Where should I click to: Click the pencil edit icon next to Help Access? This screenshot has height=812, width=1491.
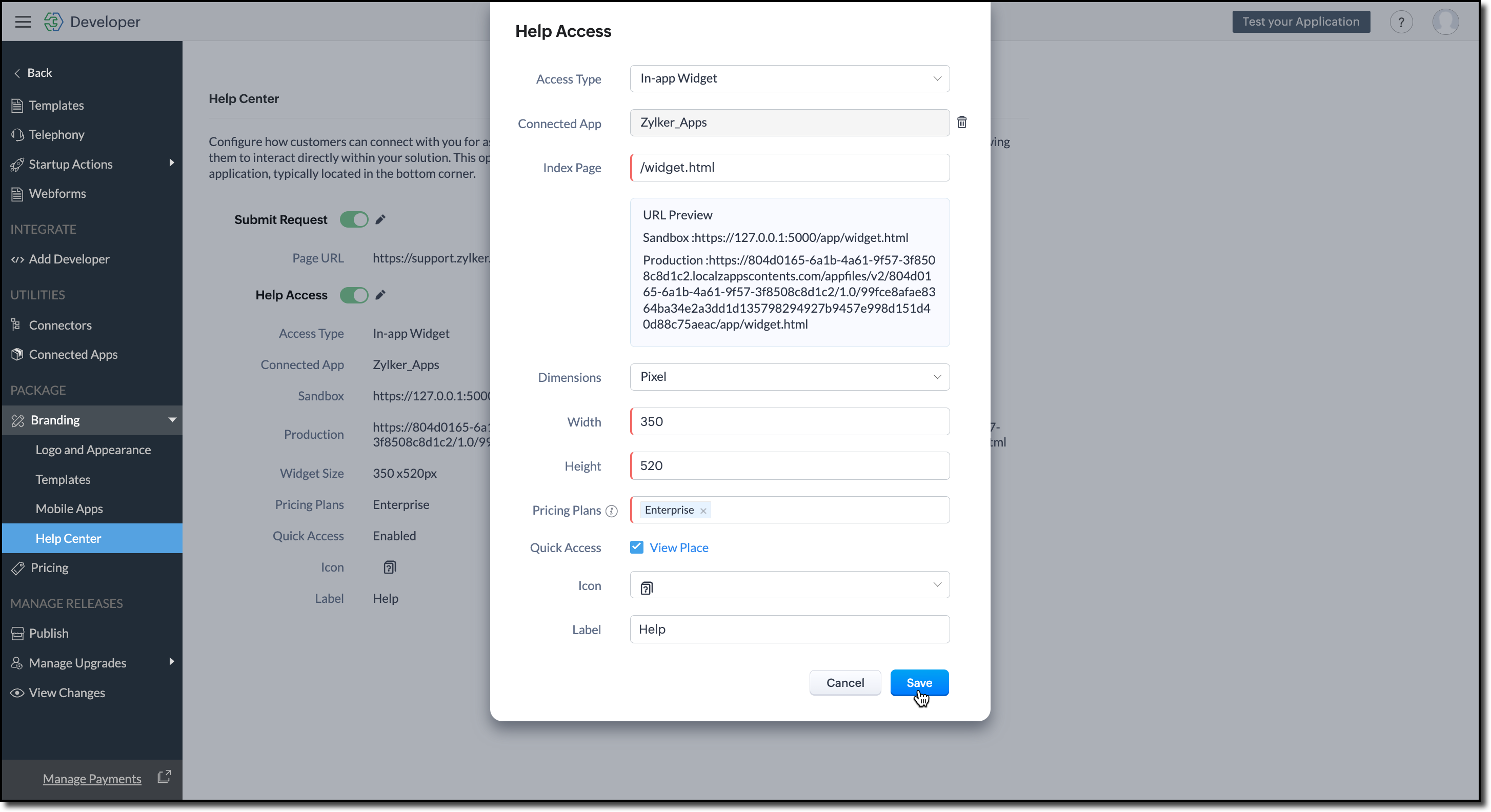click(x=380, y=295)
